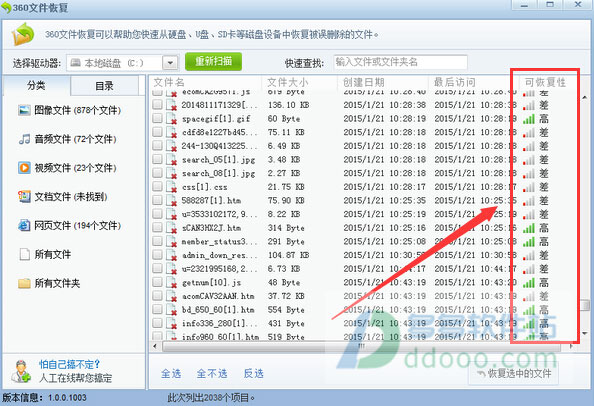Click the 全选 select all link
The width and height of the screenshot is (594, 406).
click(x=171, y=373)
